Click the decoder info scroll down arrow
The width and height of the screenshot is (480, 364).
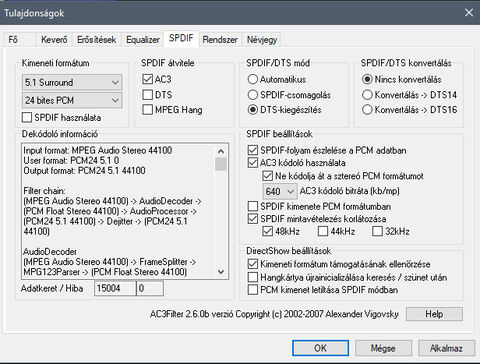[221, 272]
